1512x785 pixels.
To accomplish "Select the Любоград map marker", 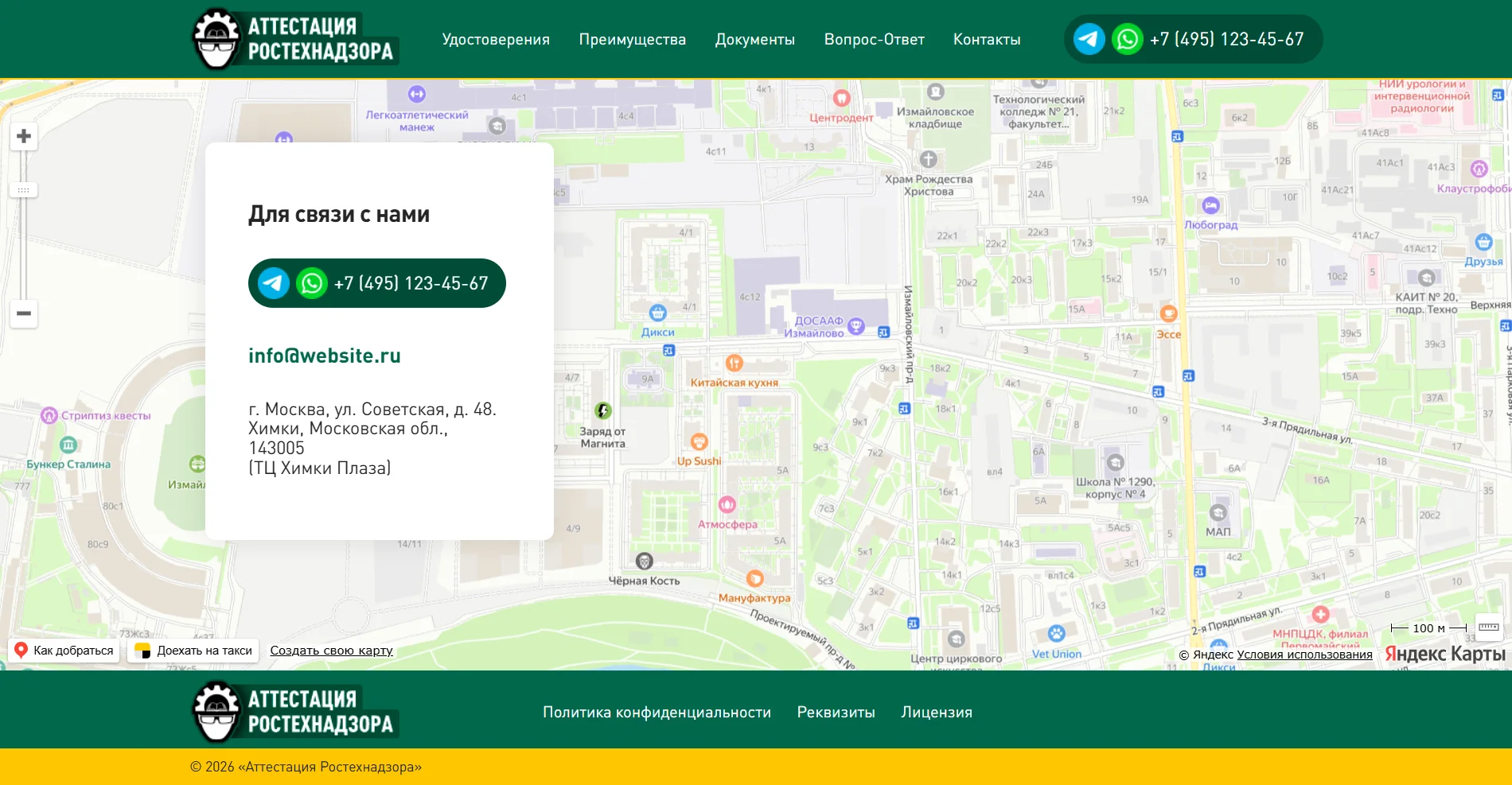I will (1210, 206).
